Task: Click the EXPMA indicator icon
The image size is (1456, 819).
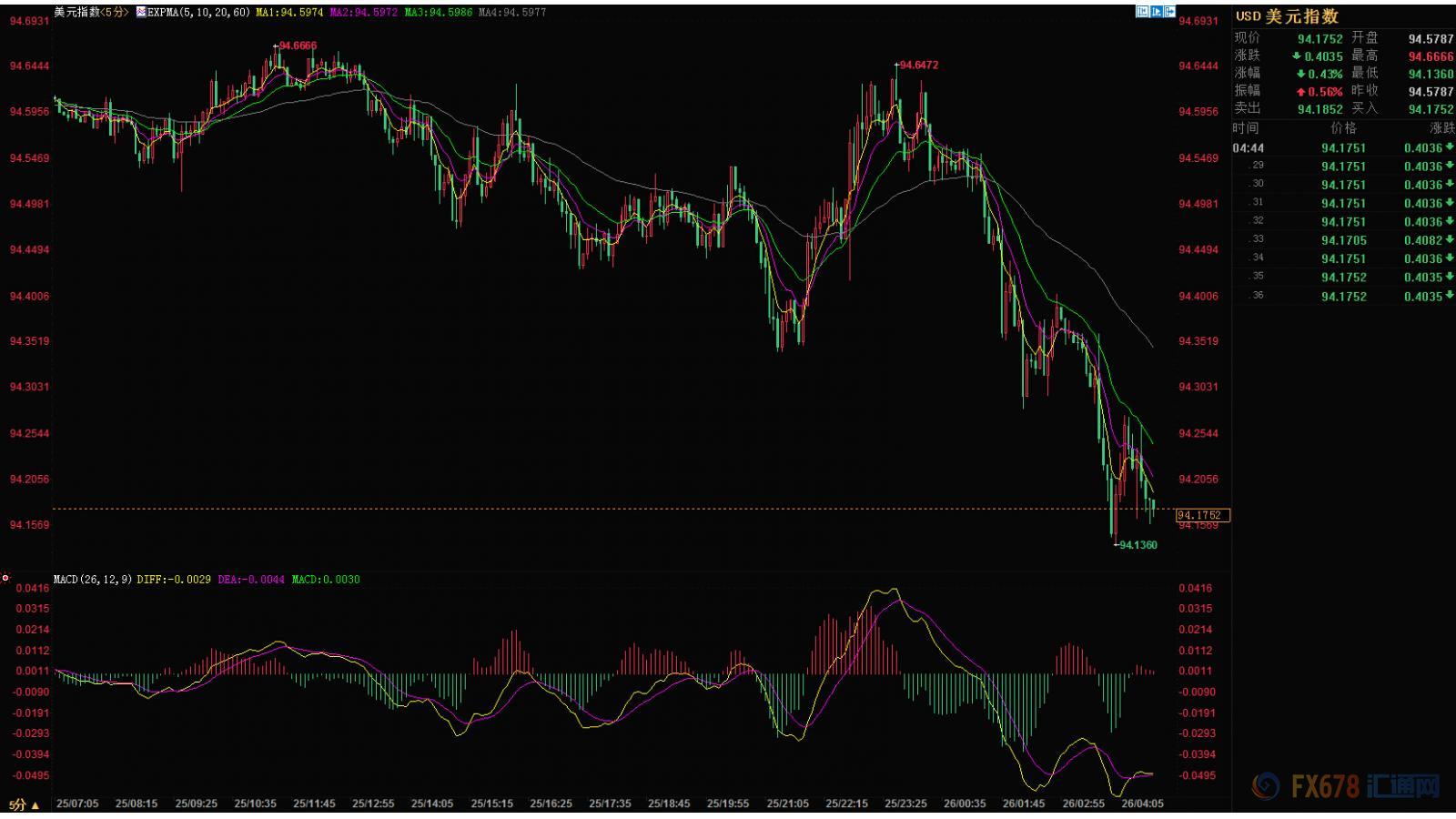Action: tap(140, 13)
